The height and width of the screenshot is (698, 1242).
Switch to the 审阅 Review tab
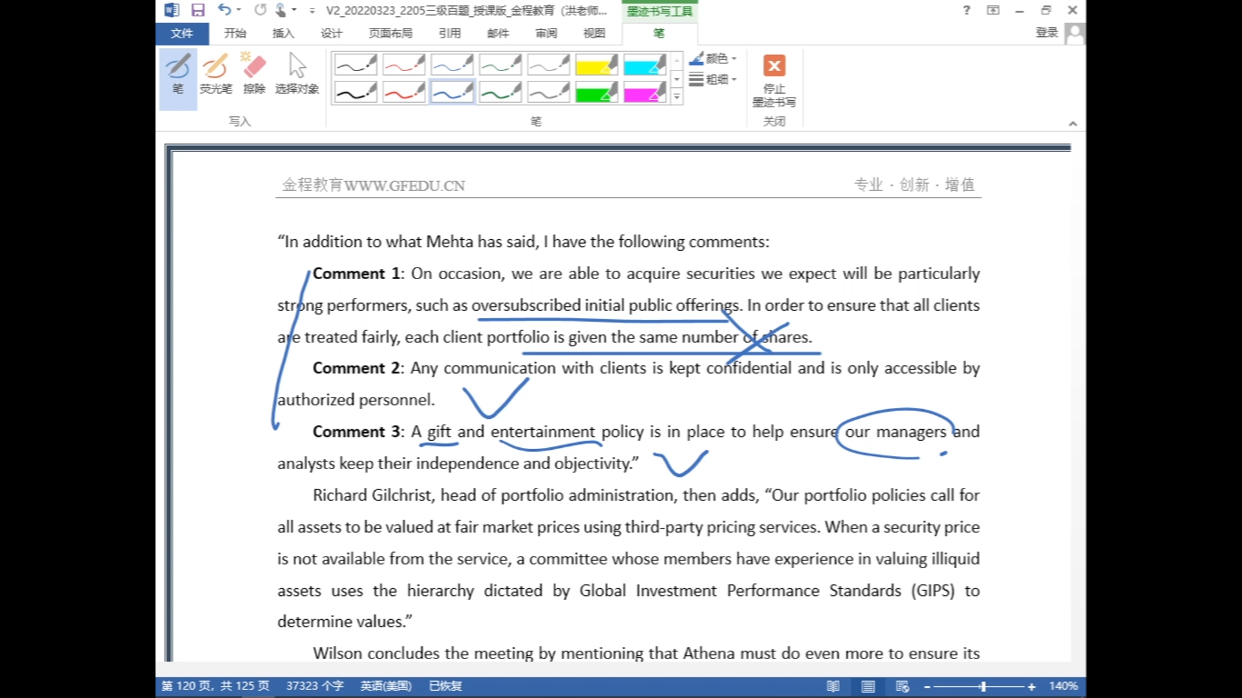pos(546,33)
